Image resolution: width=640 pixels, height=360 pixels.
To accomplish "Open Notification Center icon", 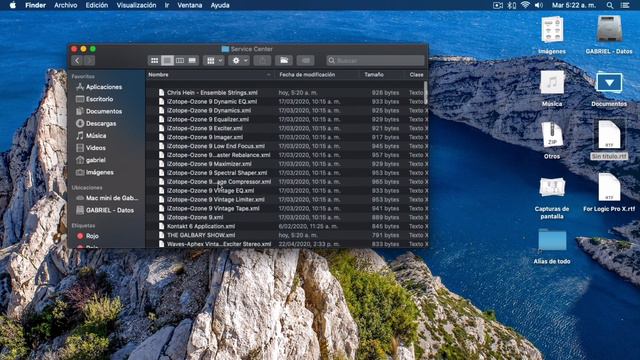I will pos(625,5).
